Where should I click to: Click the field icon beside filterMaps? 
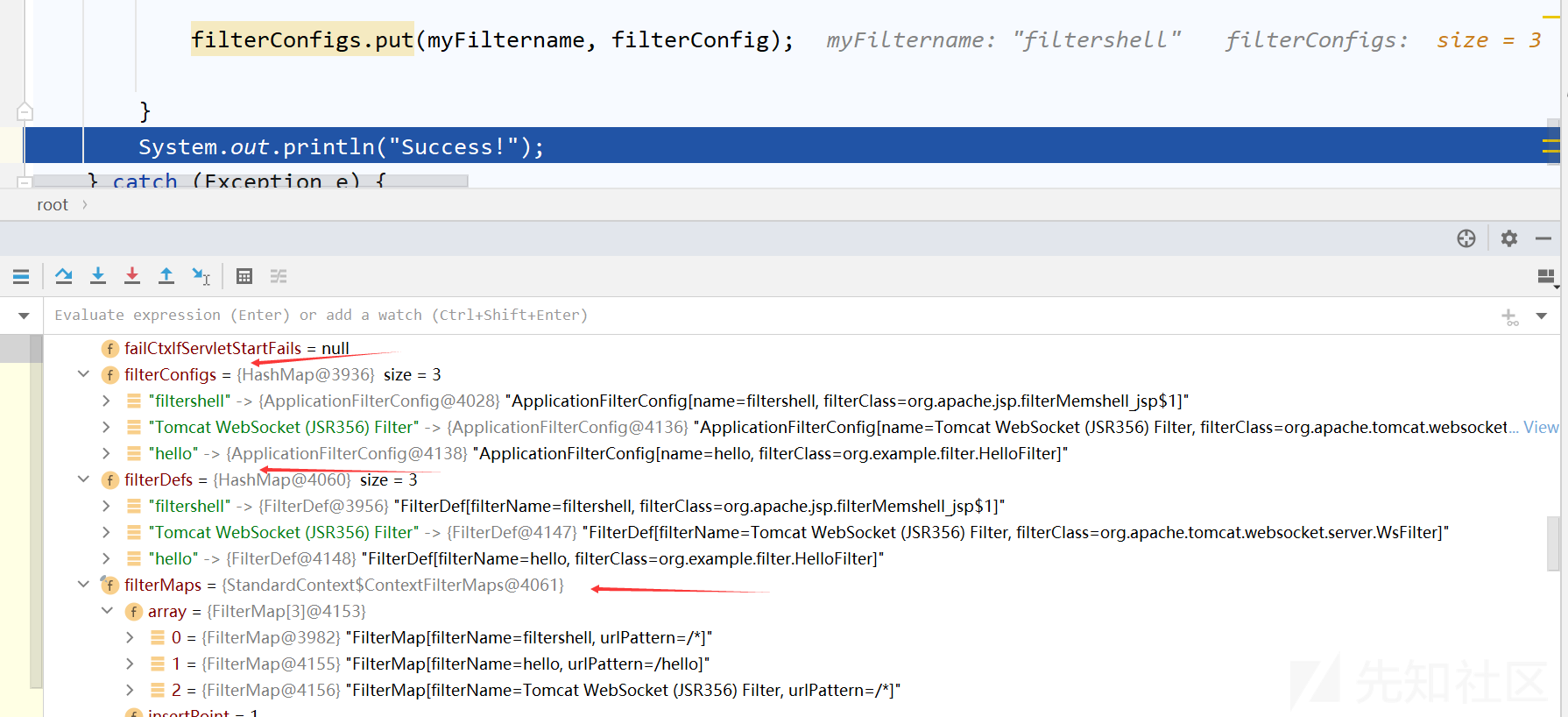click(109, 585)
